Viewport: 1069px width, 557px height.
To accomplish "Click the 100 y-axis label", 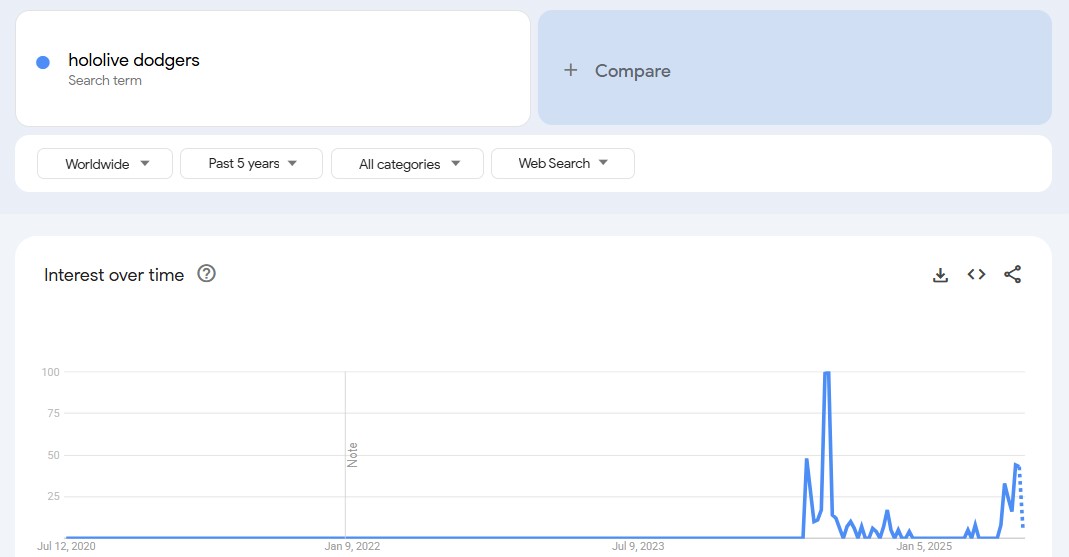I will pyautogui.click(x=51, y=372).
